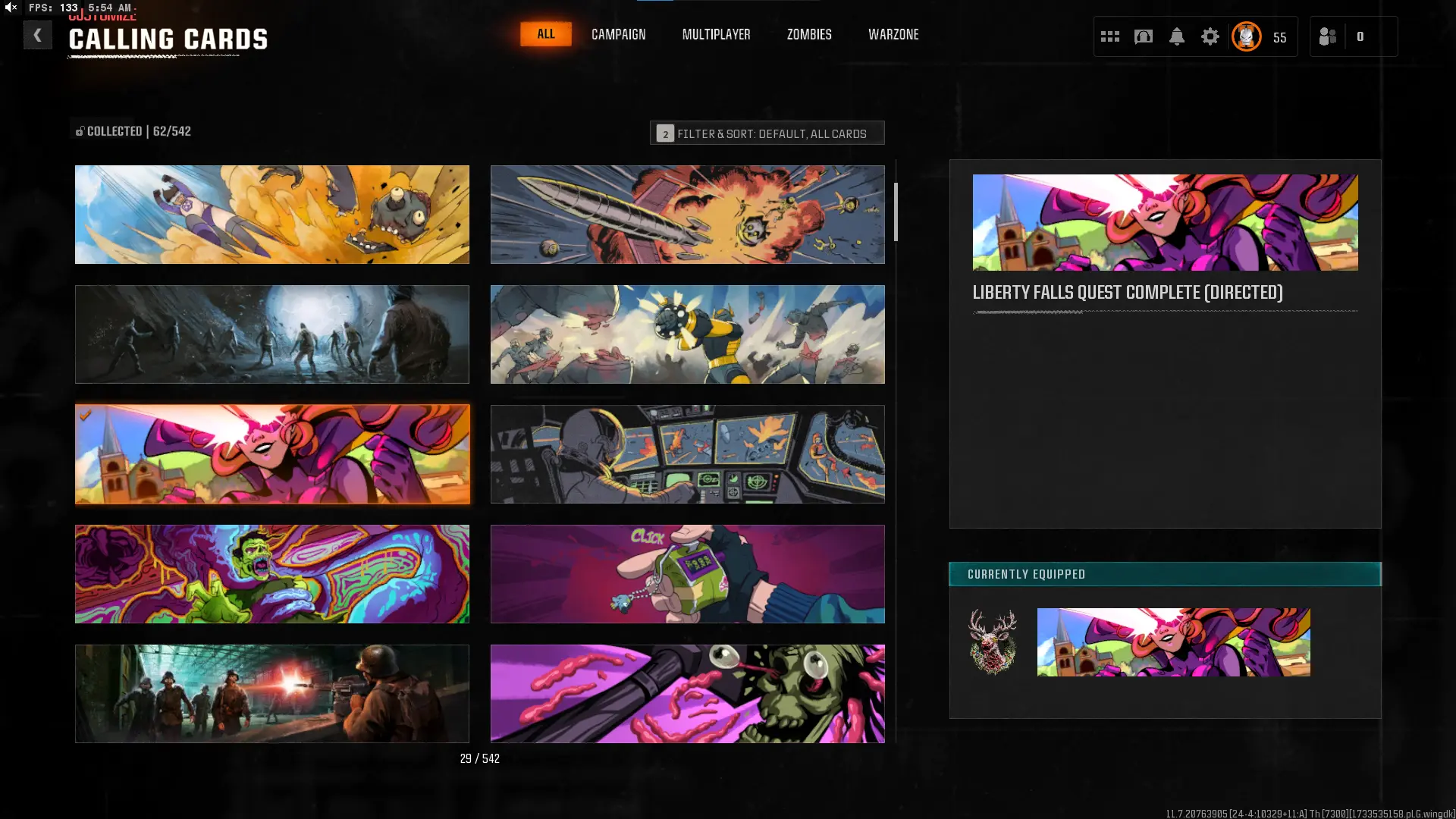Open the friends party icon
Image resolution: width=1456 pixels, height=819 pixels.
pyautogui.click(x=1328, y=36)
